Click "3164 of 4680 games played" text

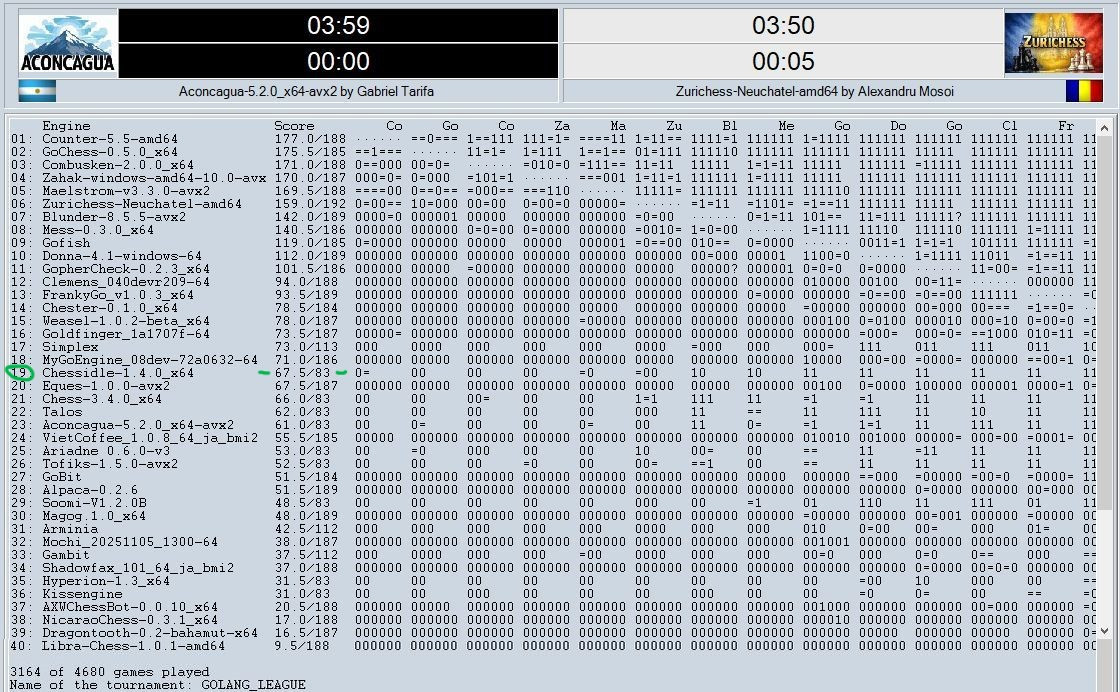click(x=110, y=672)
